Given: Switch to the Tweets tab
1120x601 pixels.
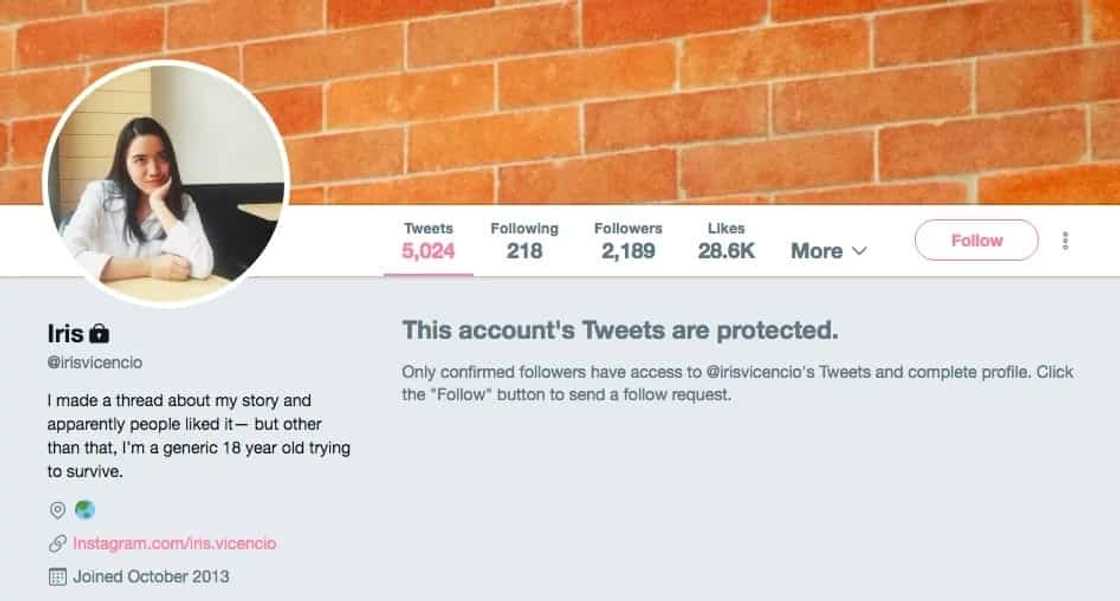Looking at the screenshot, I should pos(428,241).
